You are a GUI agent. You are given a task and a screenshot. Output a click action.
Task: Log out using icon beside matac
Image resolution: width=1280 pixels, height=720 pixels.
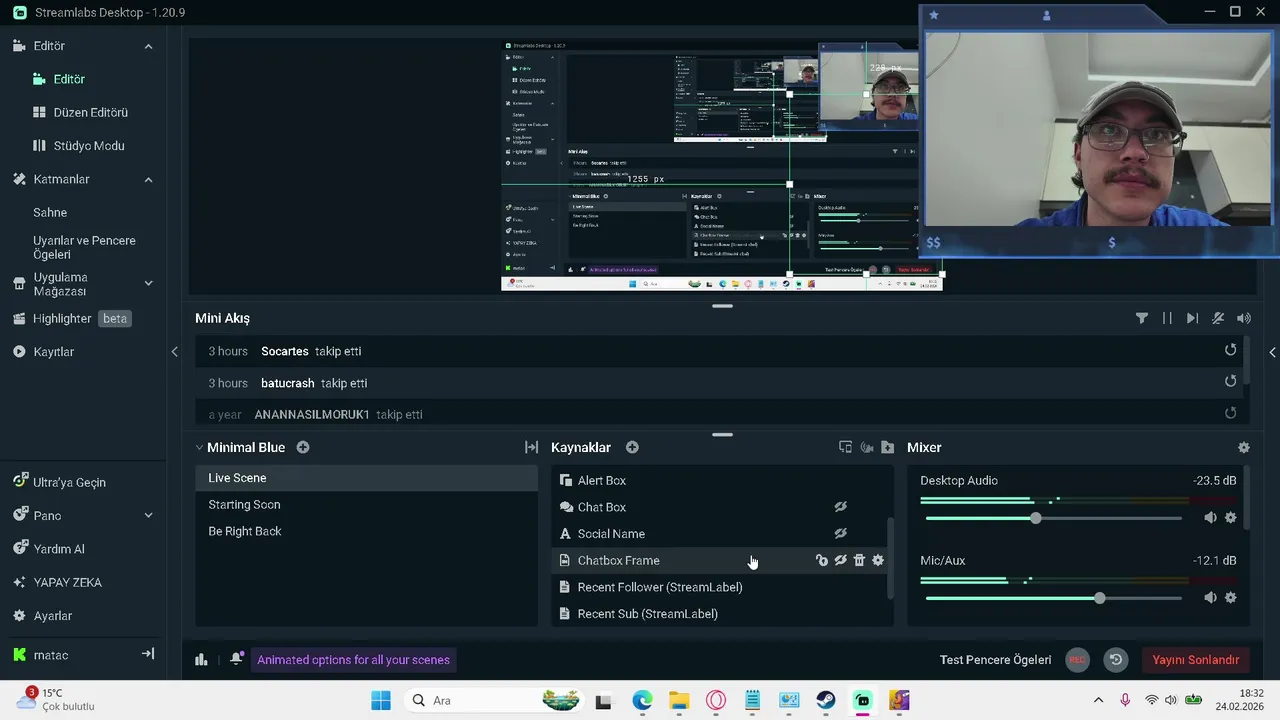click(x=147, y=654)
